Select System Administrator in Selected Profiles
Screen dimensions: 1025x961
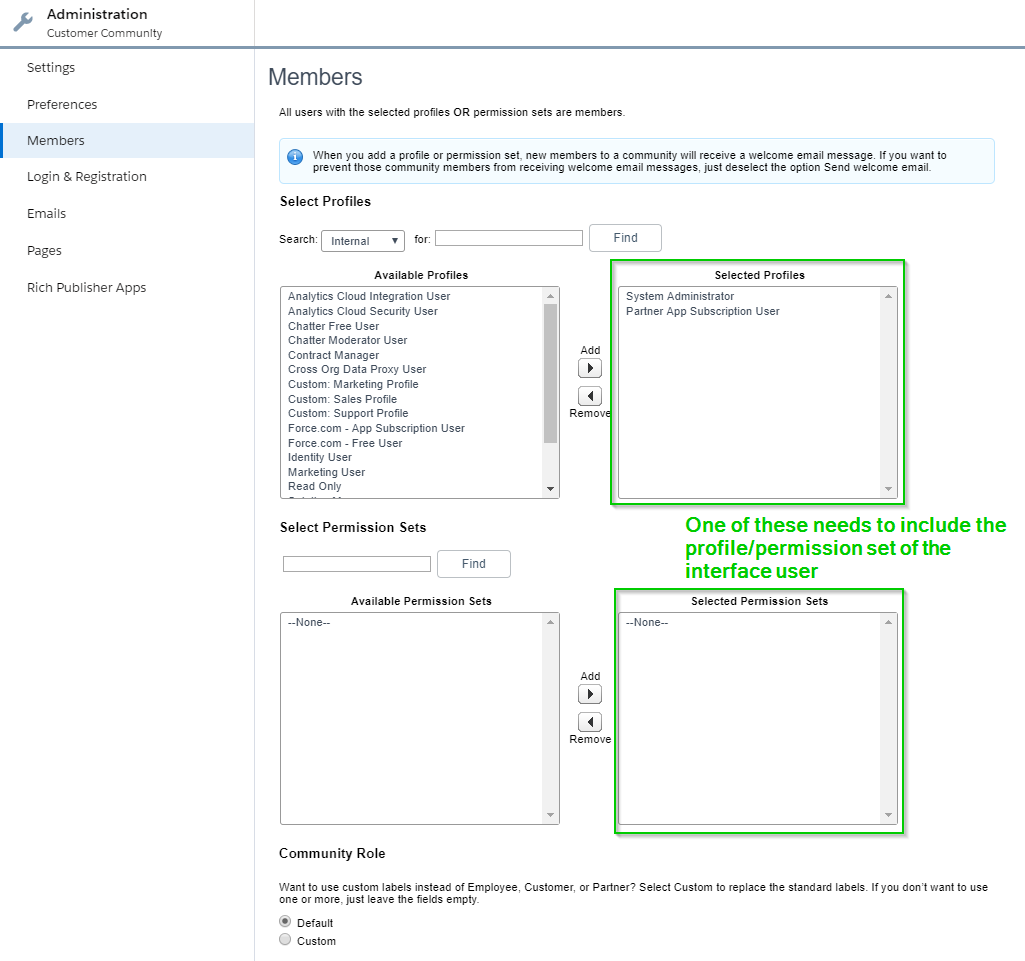(680, 297)
